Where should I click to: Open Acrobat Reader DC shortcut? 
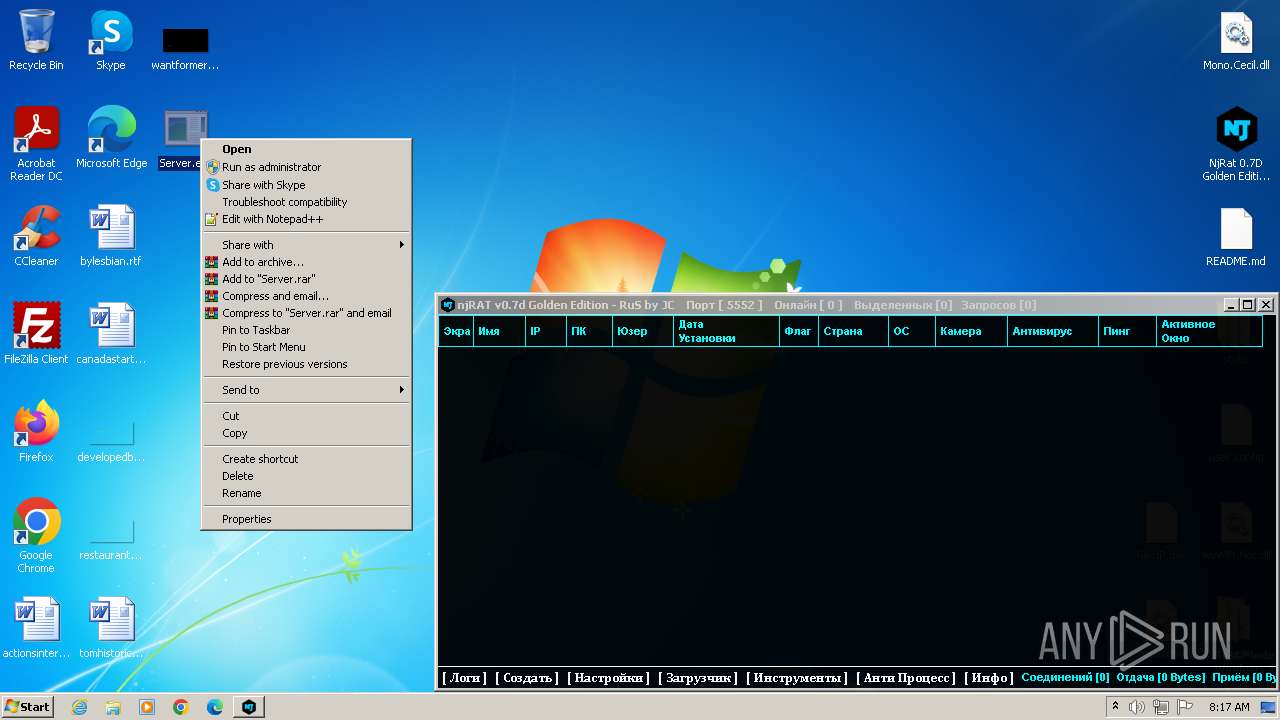36,145
